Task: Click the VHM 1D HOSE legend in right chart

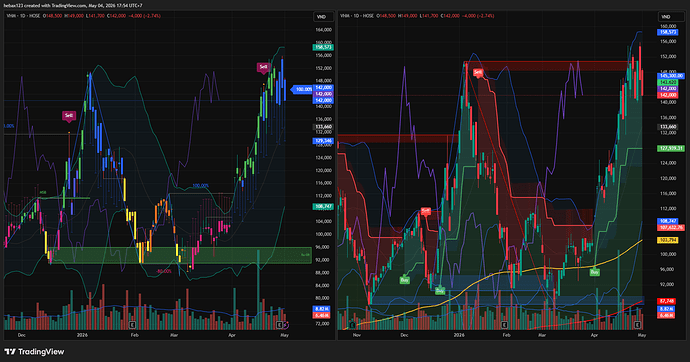Action: point(356,16)
